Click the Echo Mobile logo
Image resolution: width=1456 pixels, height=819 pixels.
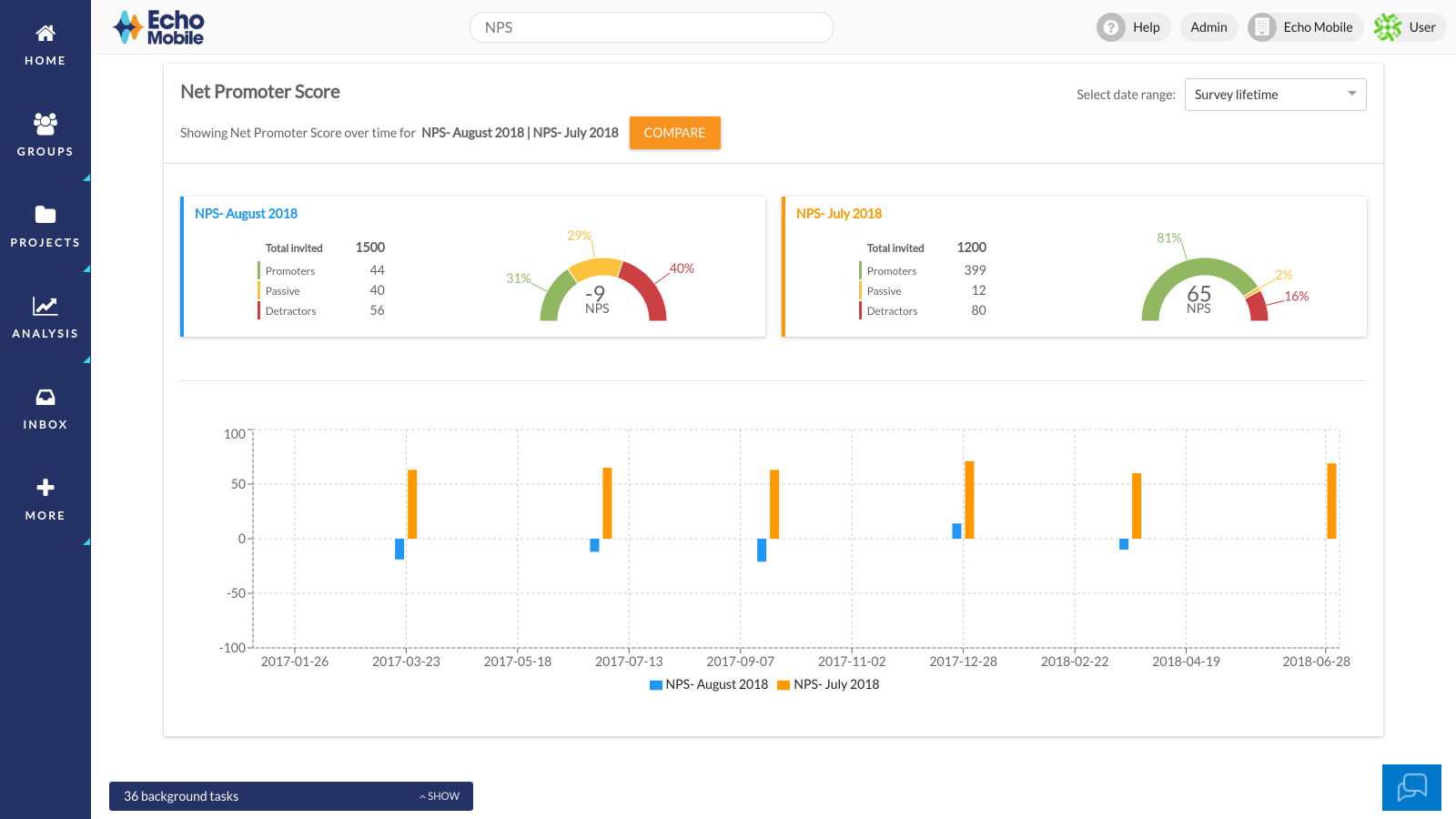[157, 27]
